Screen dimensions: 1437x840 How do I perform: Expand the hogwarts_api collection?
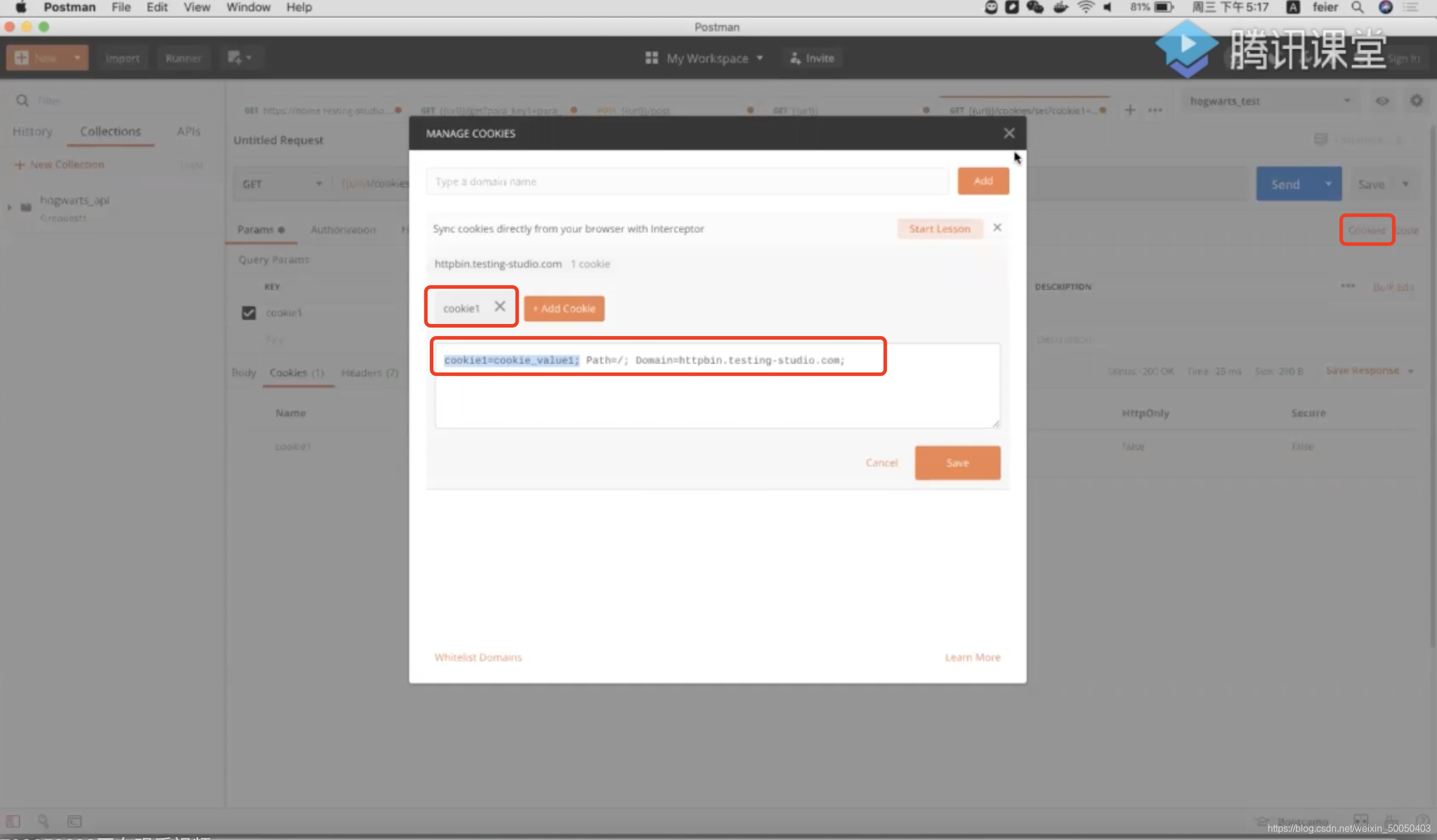click(10, 207)
